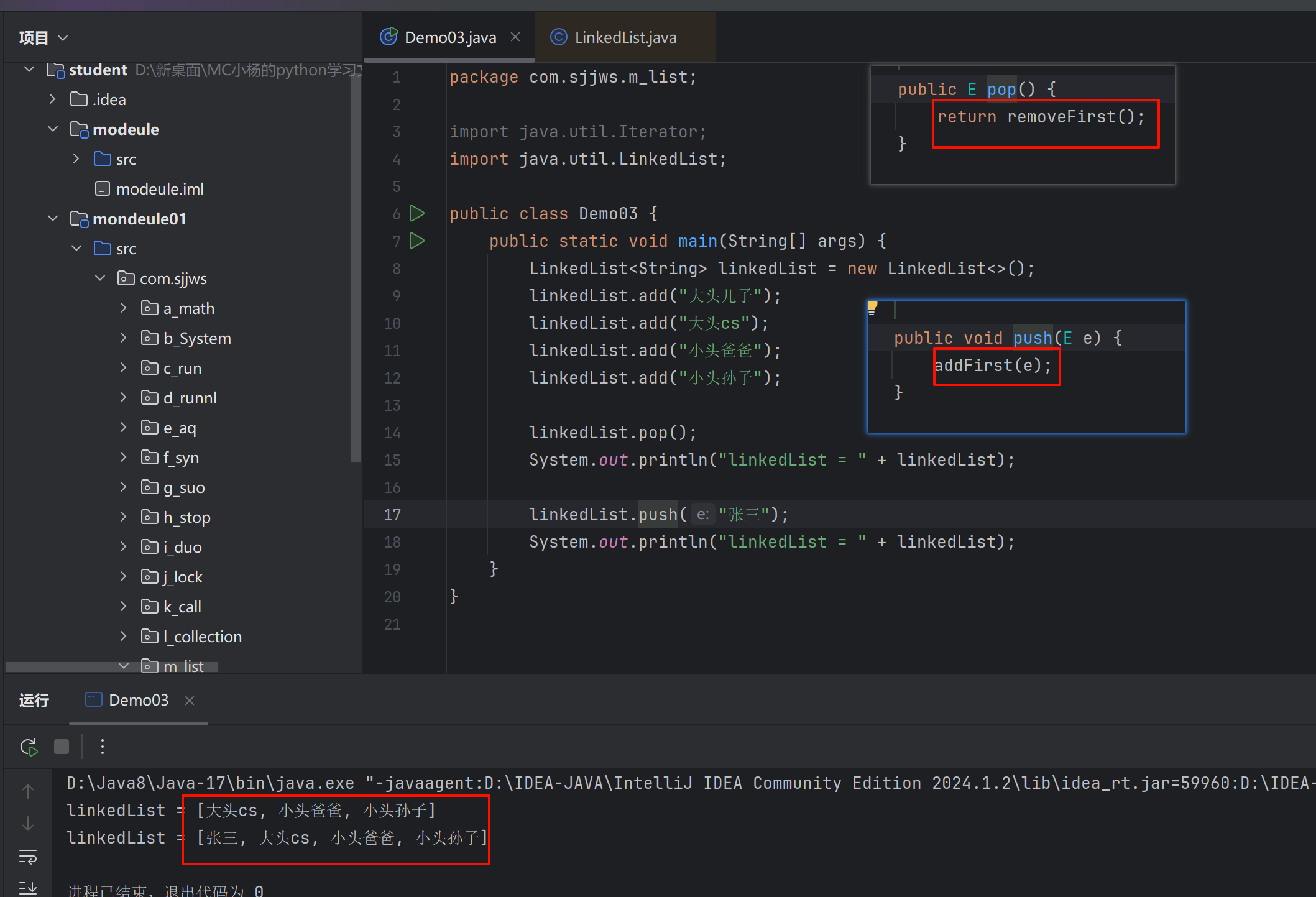Viewport: 1316px width, 897px height.
Task: Collapse the modeule module node
Action: (53, 129)
